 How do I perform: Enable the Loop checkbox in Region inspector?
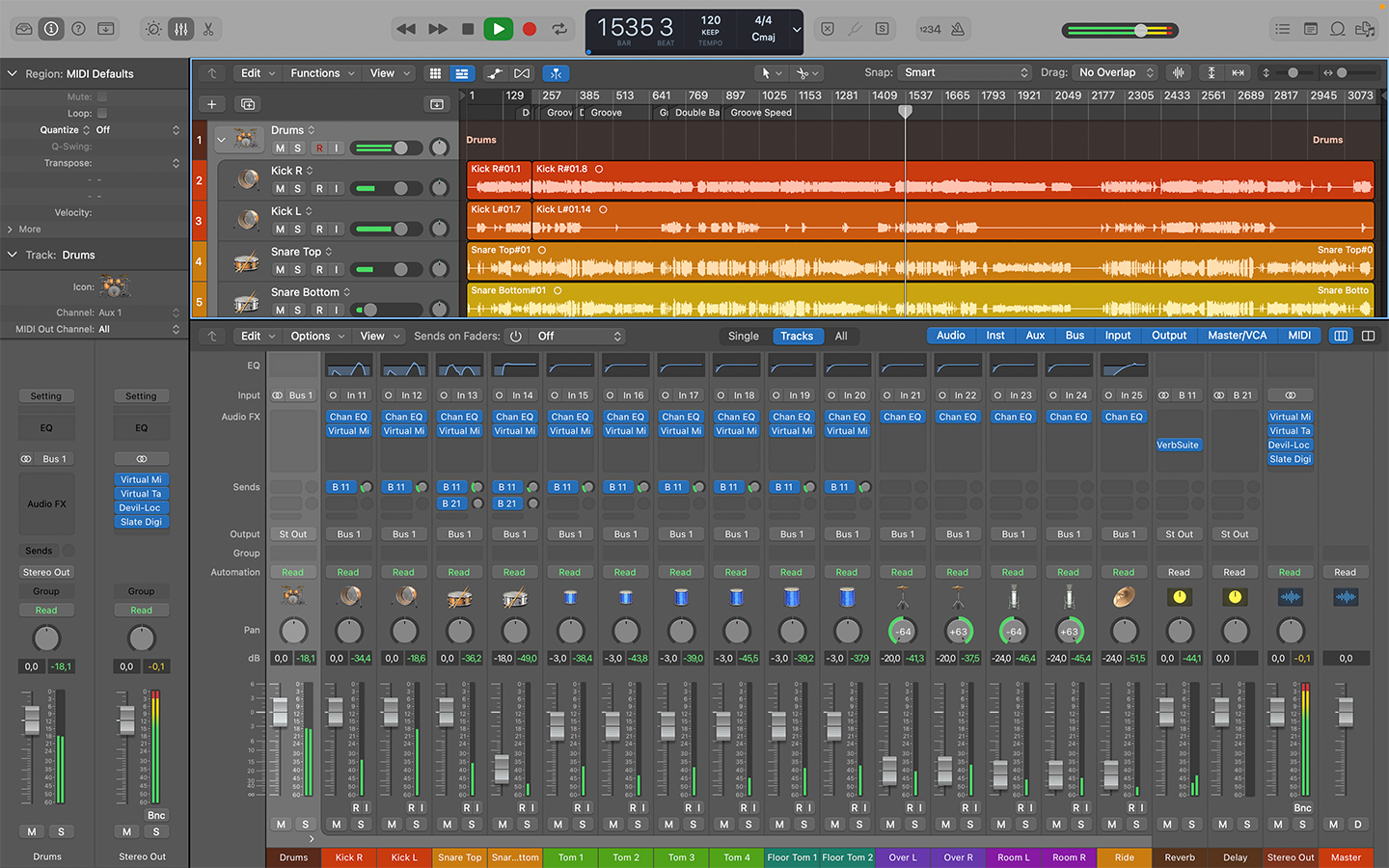[102, 113]
